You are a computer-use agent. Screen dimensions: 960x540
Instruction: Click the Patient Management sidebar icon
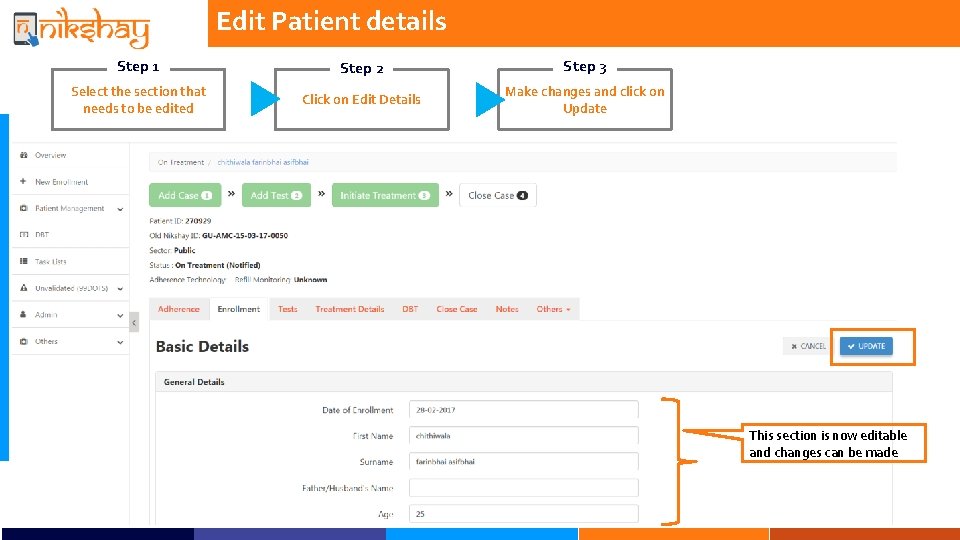click(x=23, y=209)
